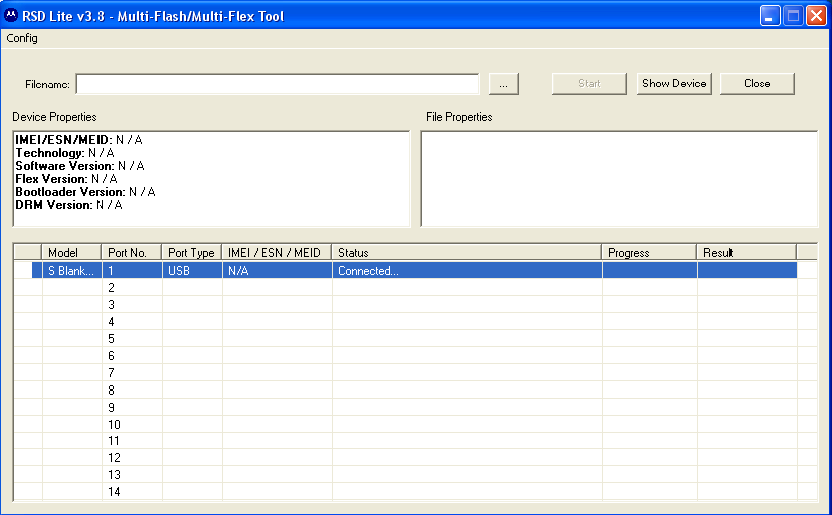Select the N/A cell in the device row
The height and width of the screenshot is (515, 832).
(277, 270)
